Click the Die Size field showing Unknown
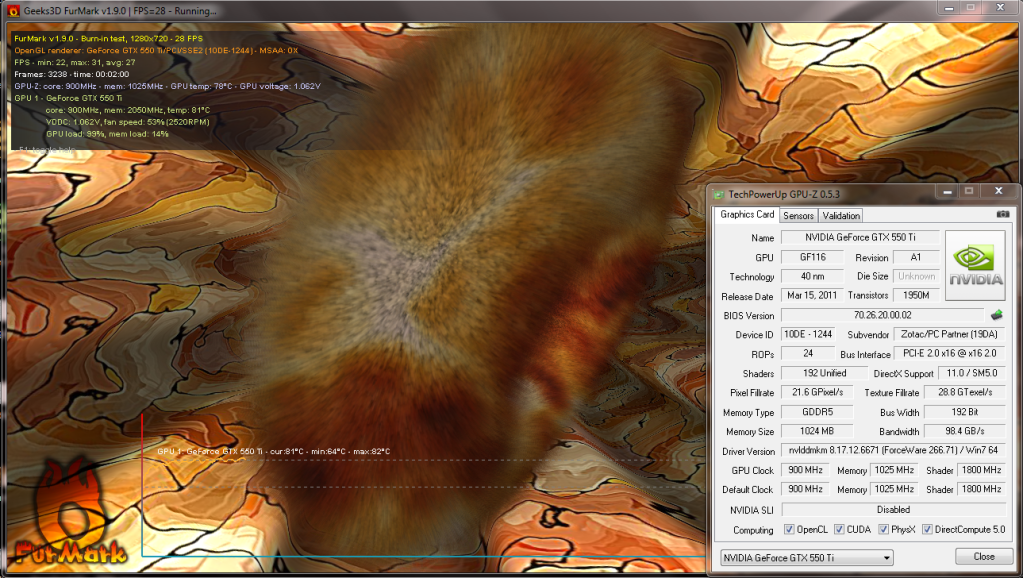Screen dimensions: 1023x578 click(x=916, y=276)
